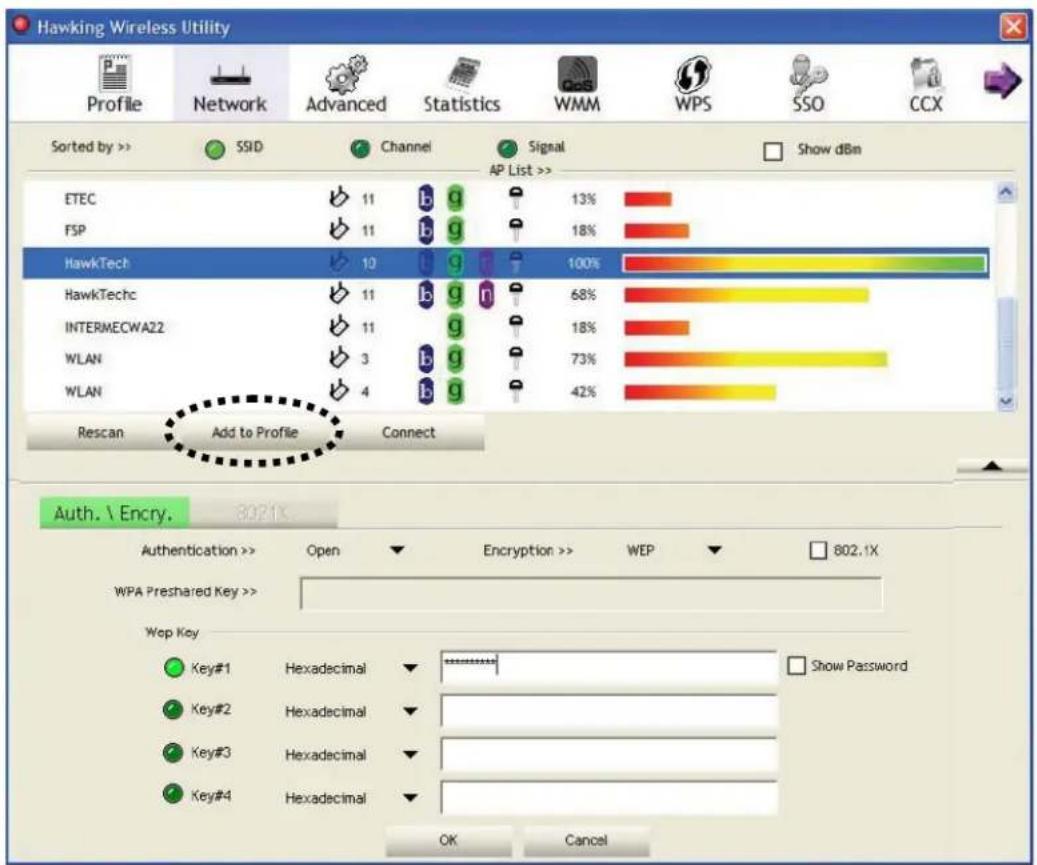Switch to the Auth. \ Encry. tab
This screenshot has width=1037, height=865.
(x=114, y=513)
